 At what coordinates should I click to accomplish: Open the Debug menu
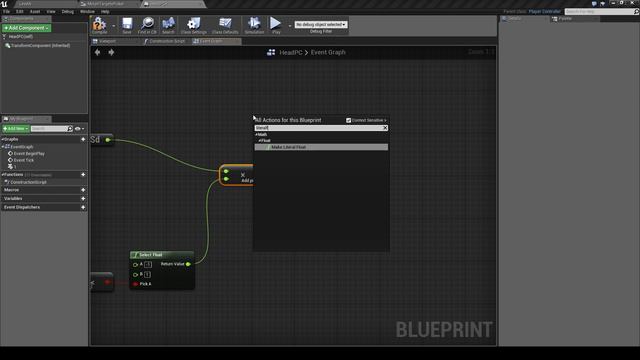coord(68,11)
